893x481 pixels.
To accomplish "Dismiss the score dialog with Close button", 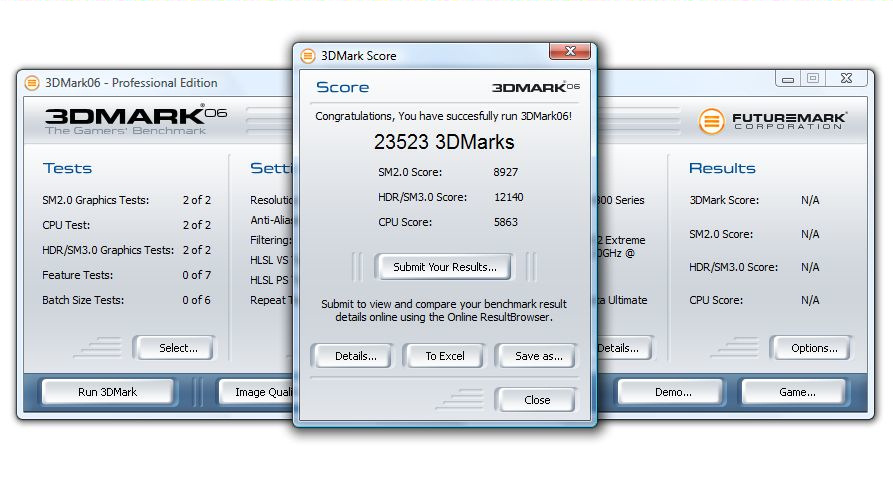I will 537,400.
